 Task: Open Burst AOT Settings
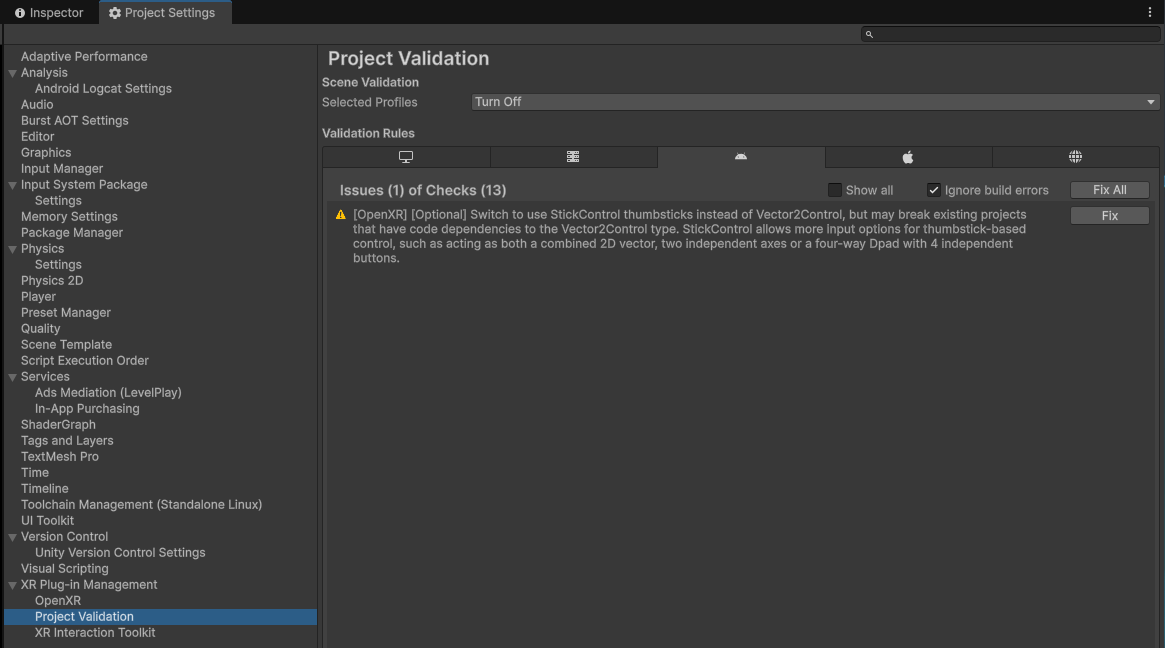(x=74, y=120)
